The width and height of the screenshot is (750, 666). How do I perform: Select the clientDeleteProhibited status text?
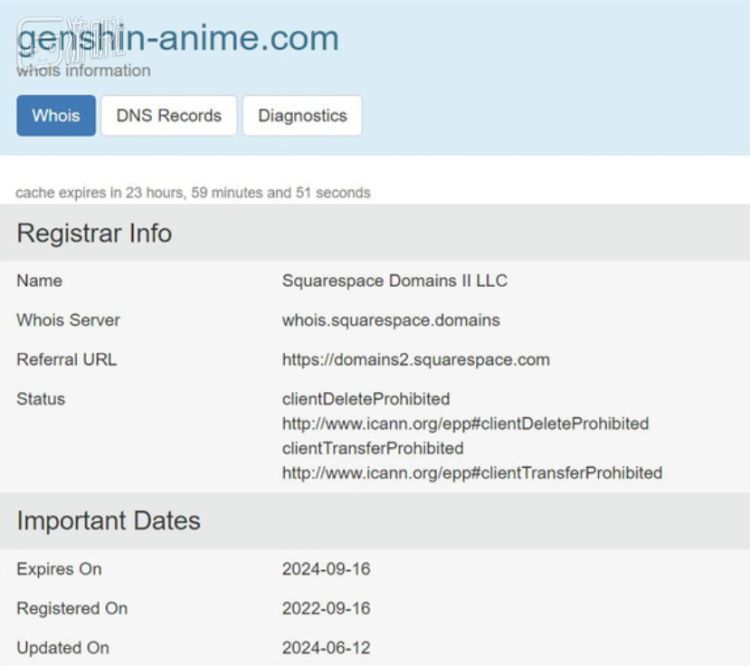tap(366, 399)
